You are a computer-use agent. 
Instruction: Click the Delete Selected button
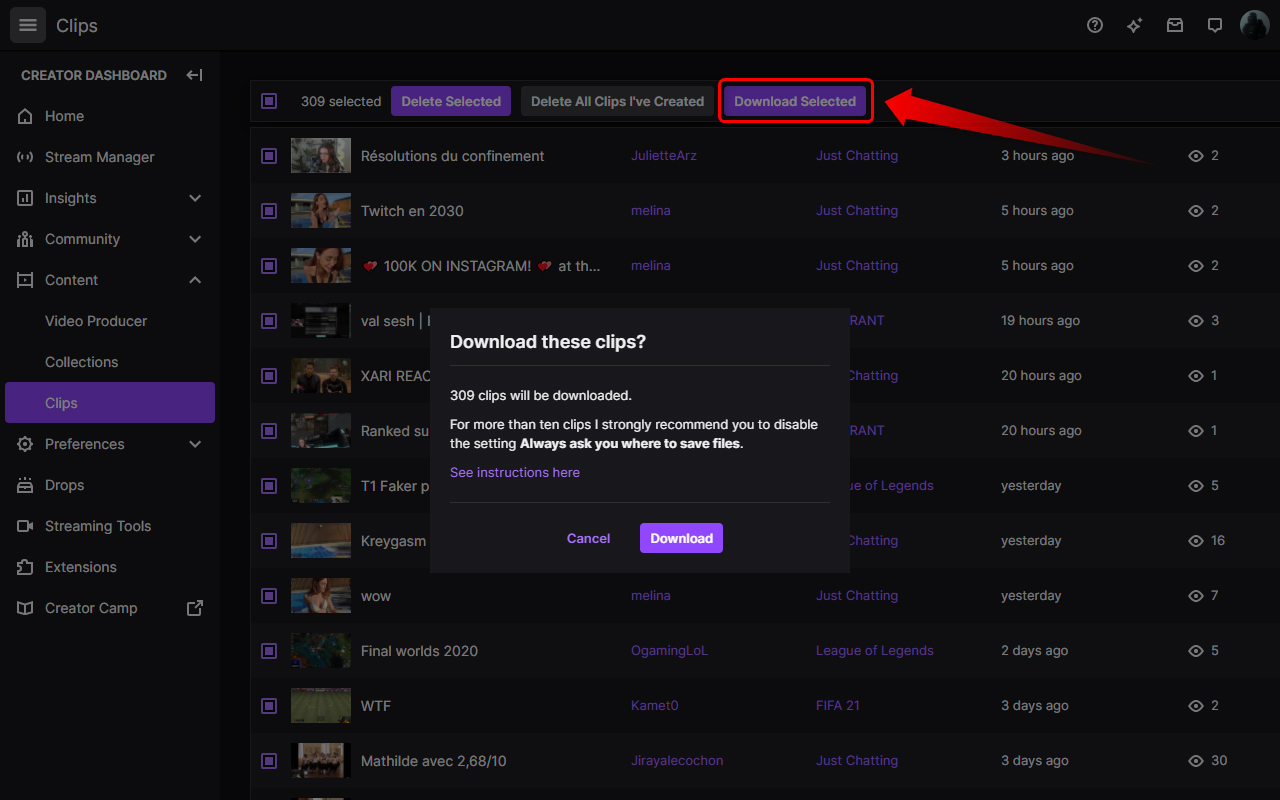point(451,101)
